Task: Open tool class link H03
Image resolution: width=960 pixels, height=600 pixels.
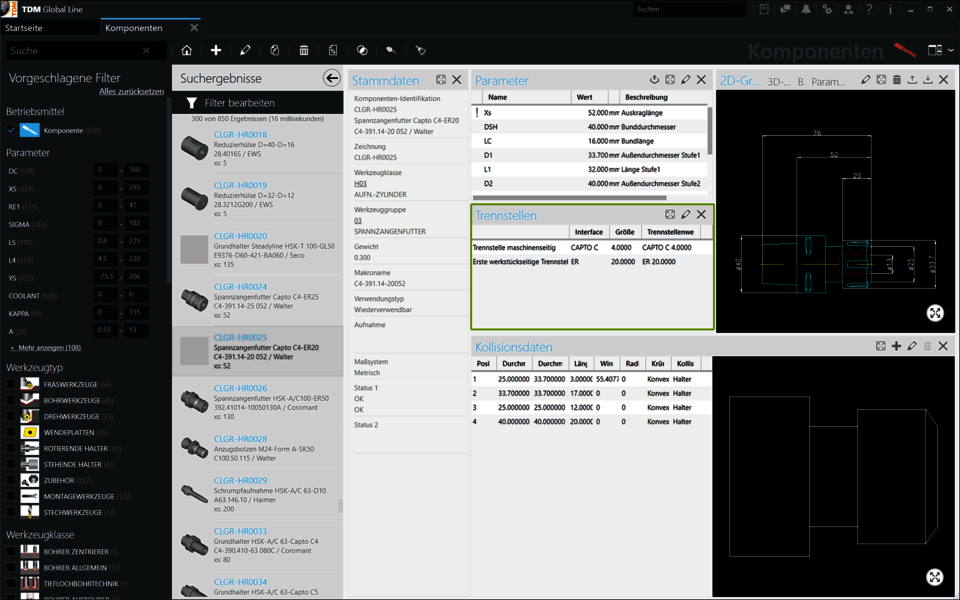Action: pyautogui.click(x=360, y=183)
